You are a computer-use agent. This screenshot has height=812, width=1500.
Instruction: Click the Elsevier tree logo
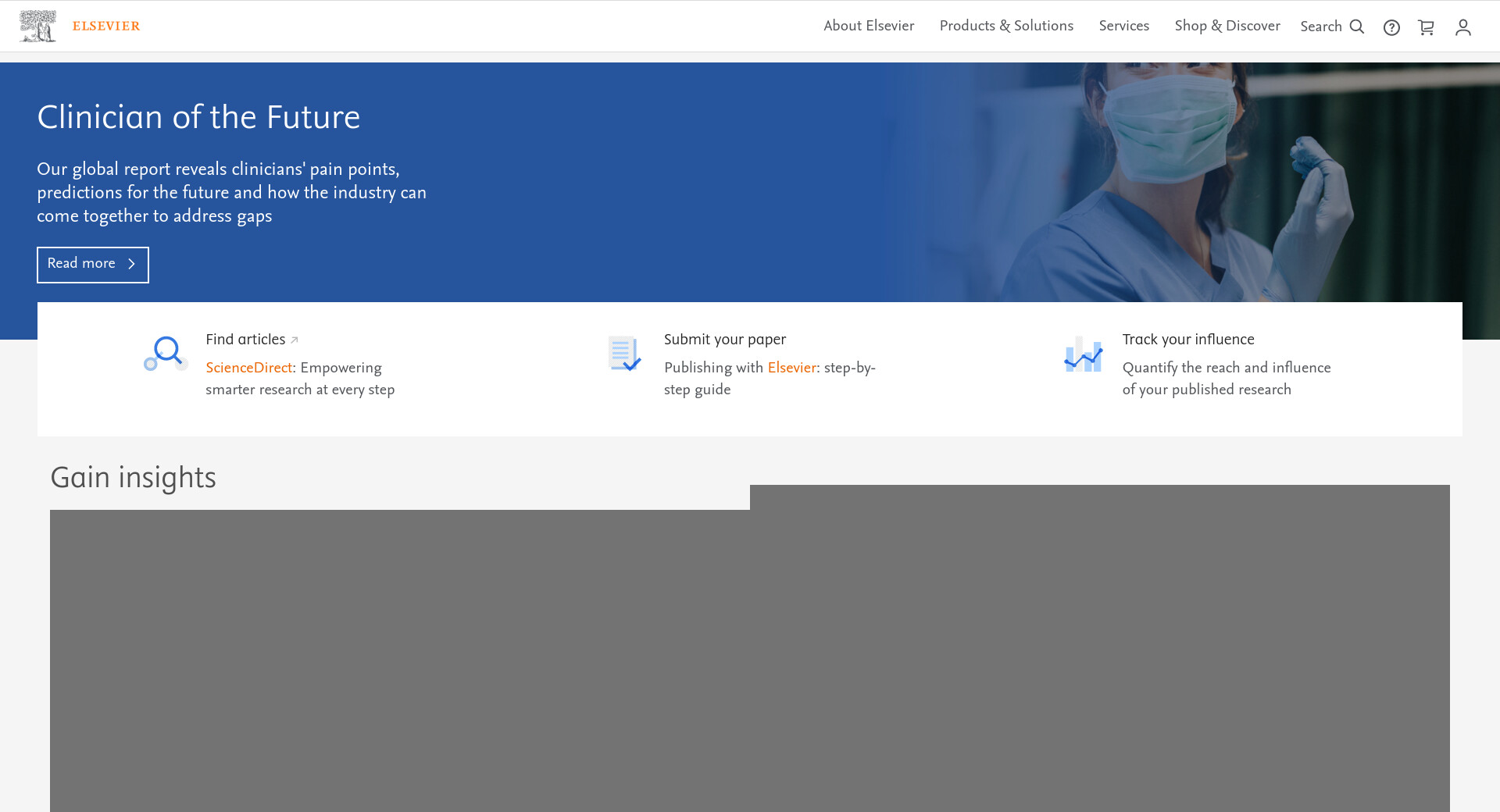coord(37,26)
